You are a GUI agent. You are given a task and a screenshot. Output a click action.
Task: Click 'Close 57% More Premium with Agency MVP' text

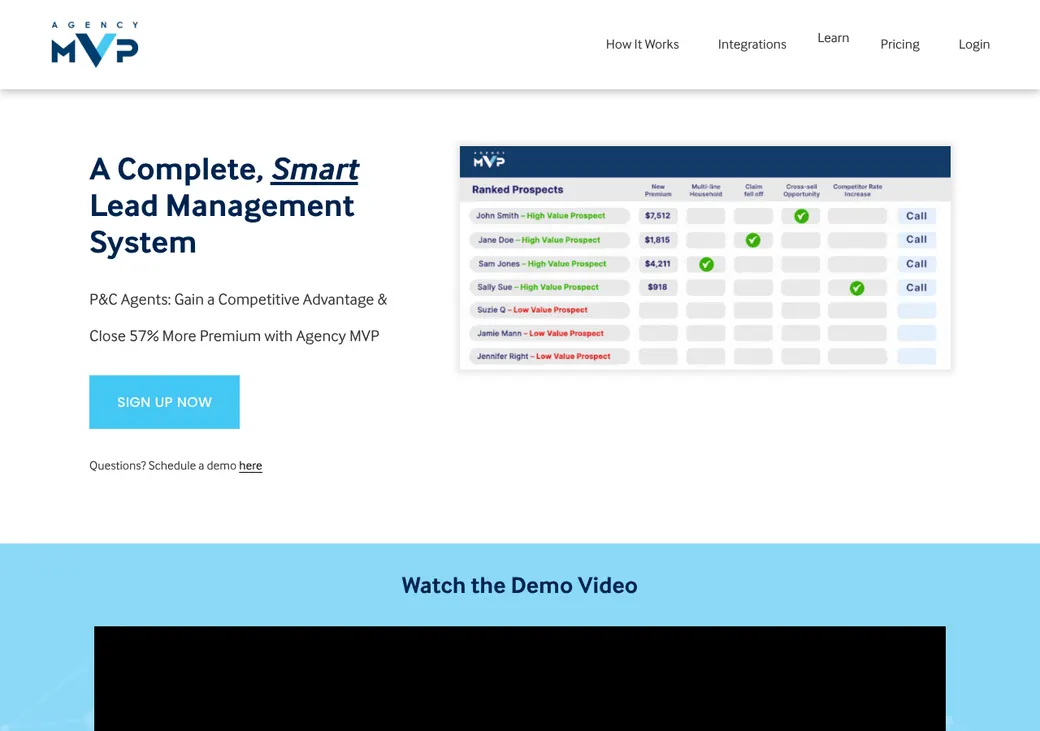tap(234, 336)
